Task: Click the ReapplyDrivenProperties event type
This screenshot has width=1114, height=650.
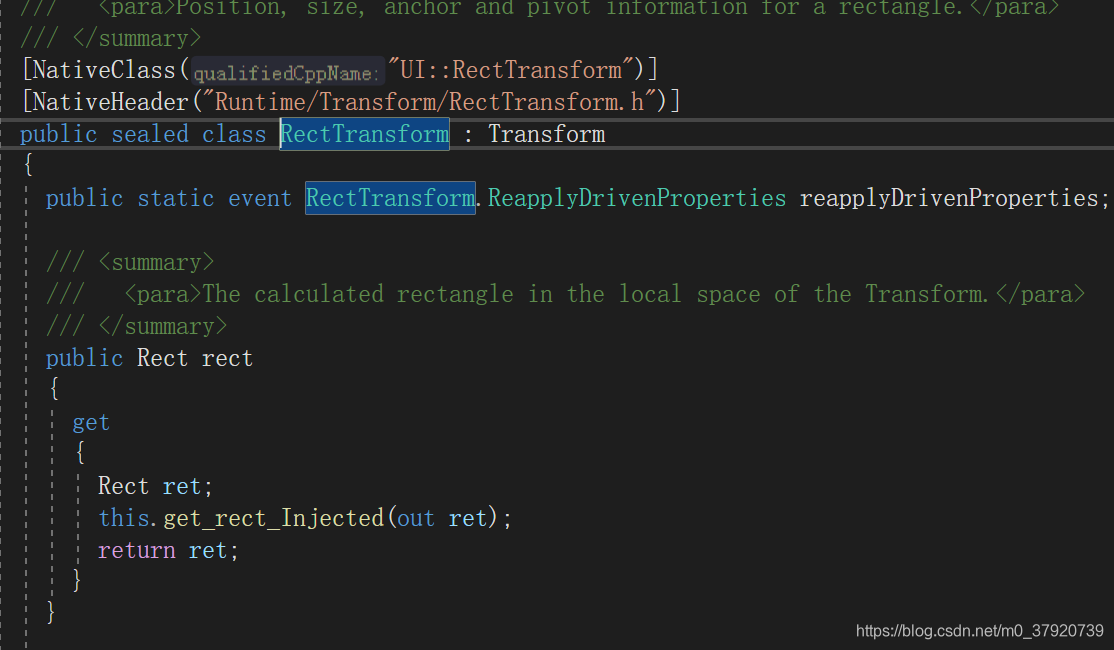Action: (x=636, y=197)
